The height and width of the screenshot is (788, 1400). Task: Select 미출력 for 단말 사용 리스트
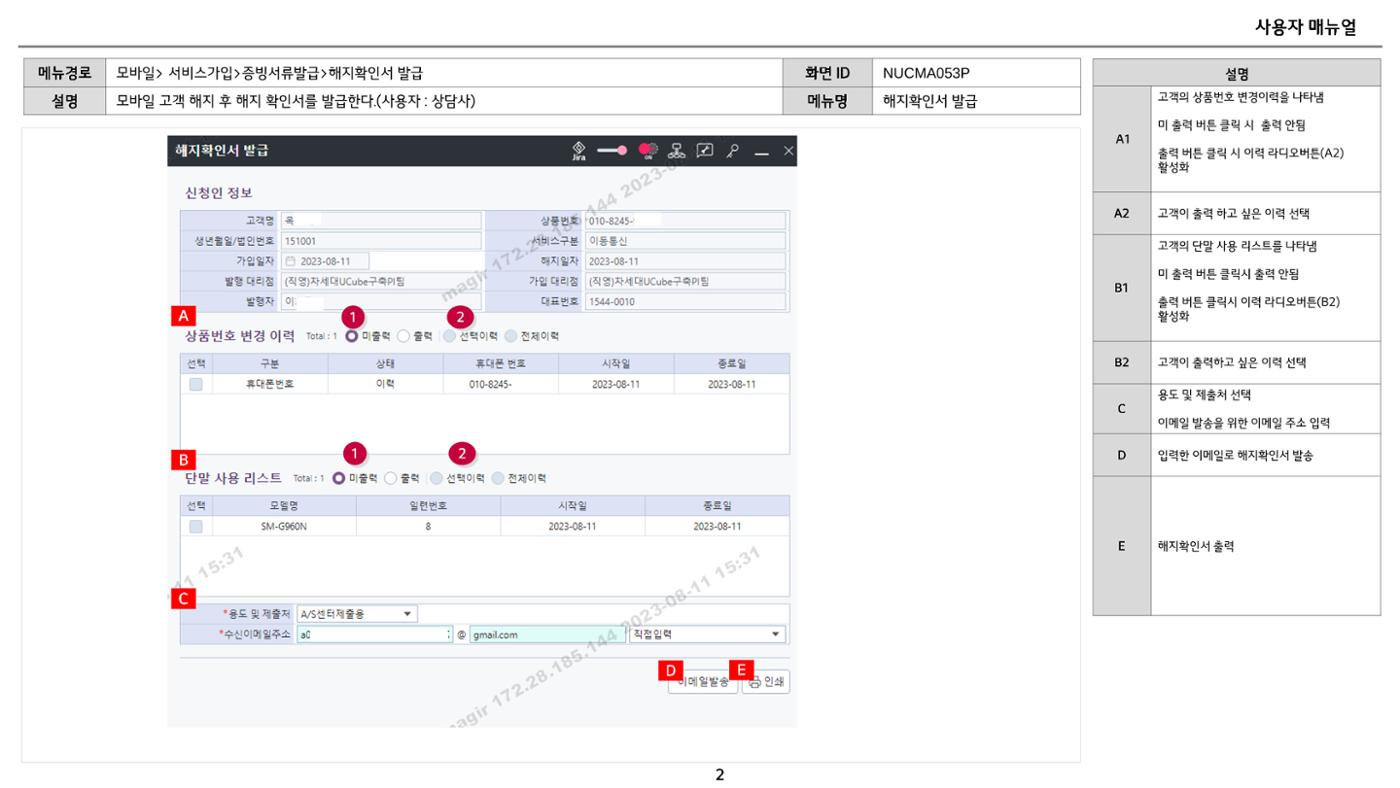(338, 478)
